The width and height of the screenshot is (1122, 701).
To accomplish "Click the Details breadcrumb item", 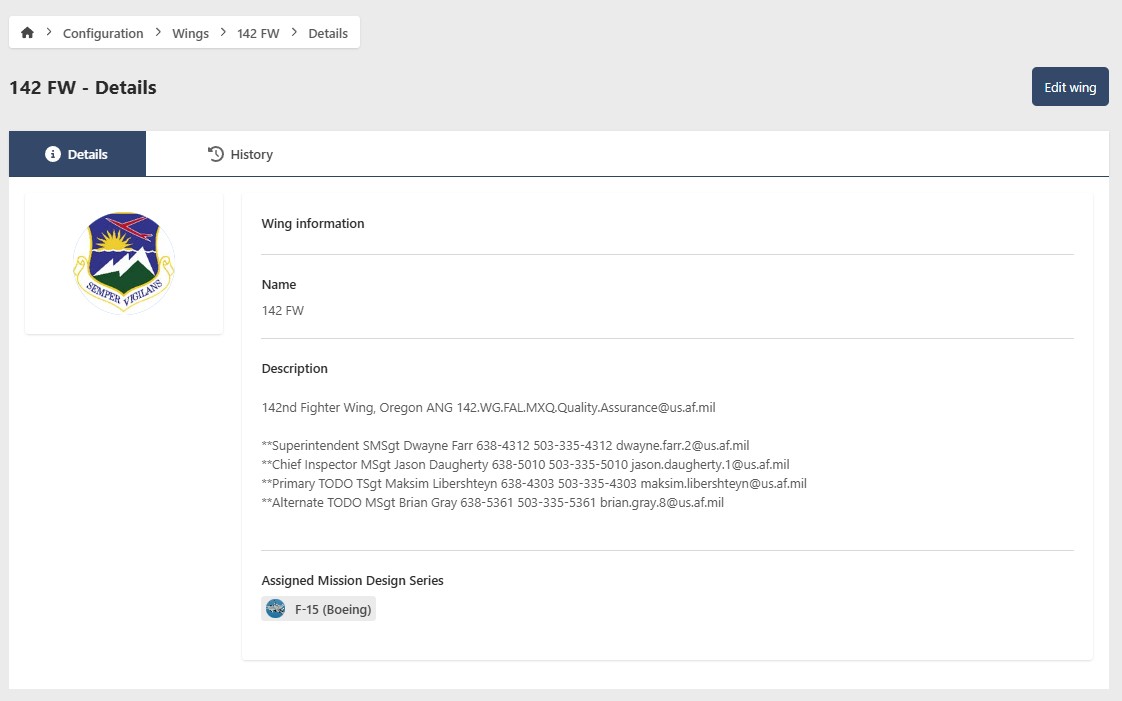I will pyautogui.click(x=328, y=33).
